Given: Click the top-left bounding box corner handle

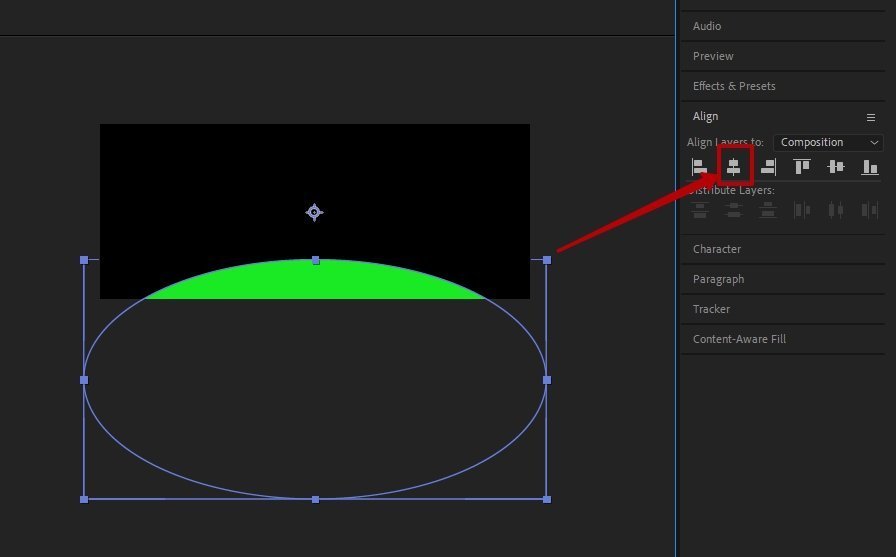Looking at the screenshot, I should point(84,260).
